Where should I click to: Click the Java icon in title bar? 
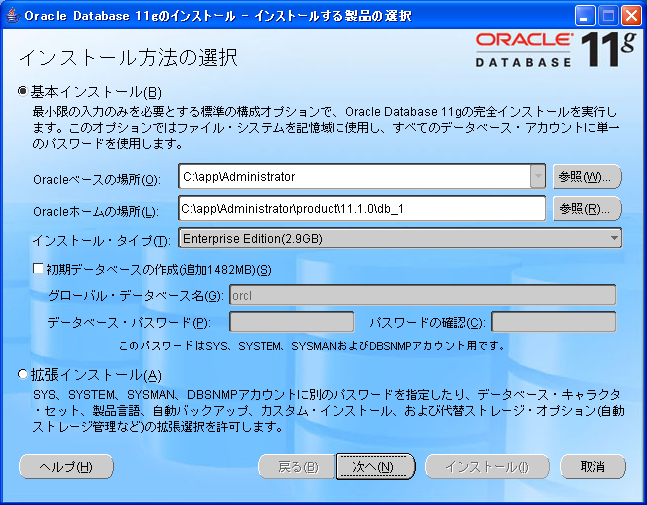[x=12, y=16]
